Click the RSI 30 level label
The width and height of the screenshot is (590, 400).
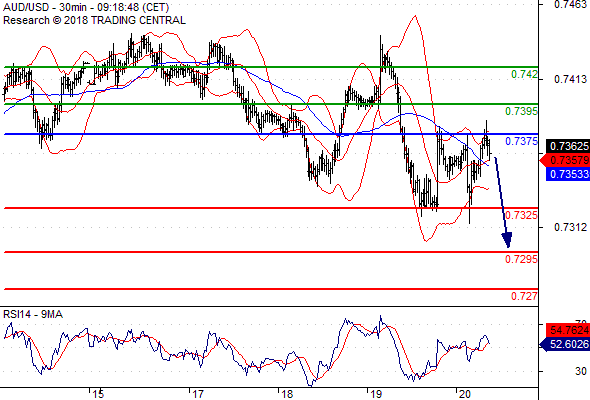581,371
